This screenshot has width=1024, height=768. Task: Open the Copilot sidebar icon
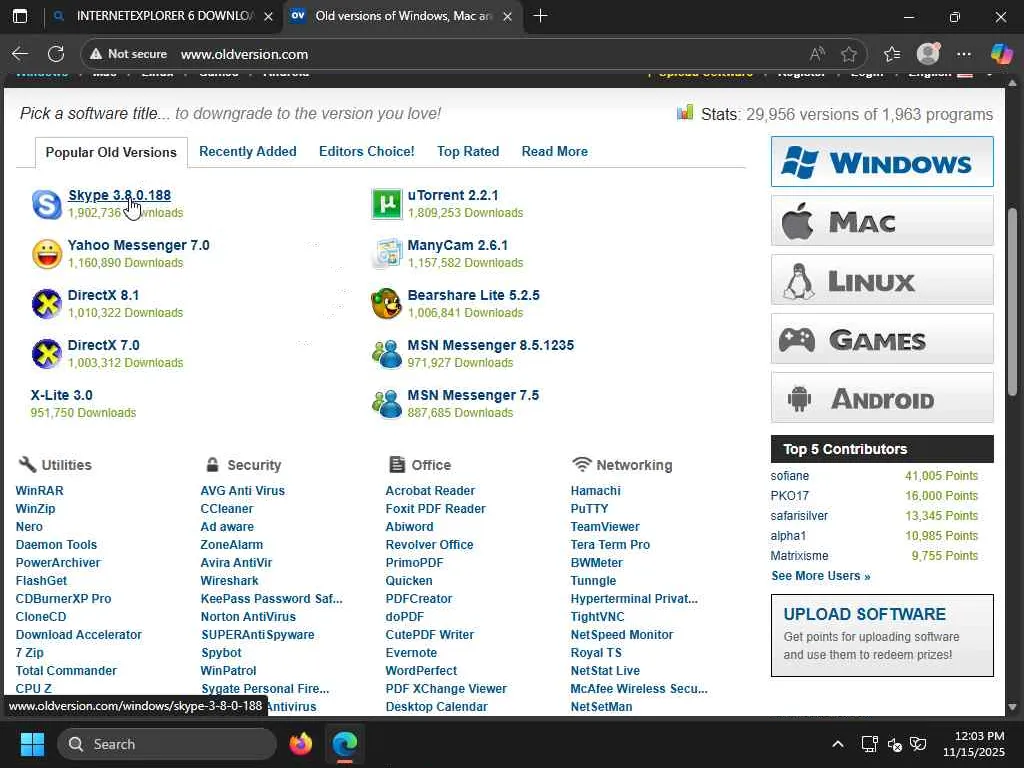pyautogui.click(x=1001, y=54)
